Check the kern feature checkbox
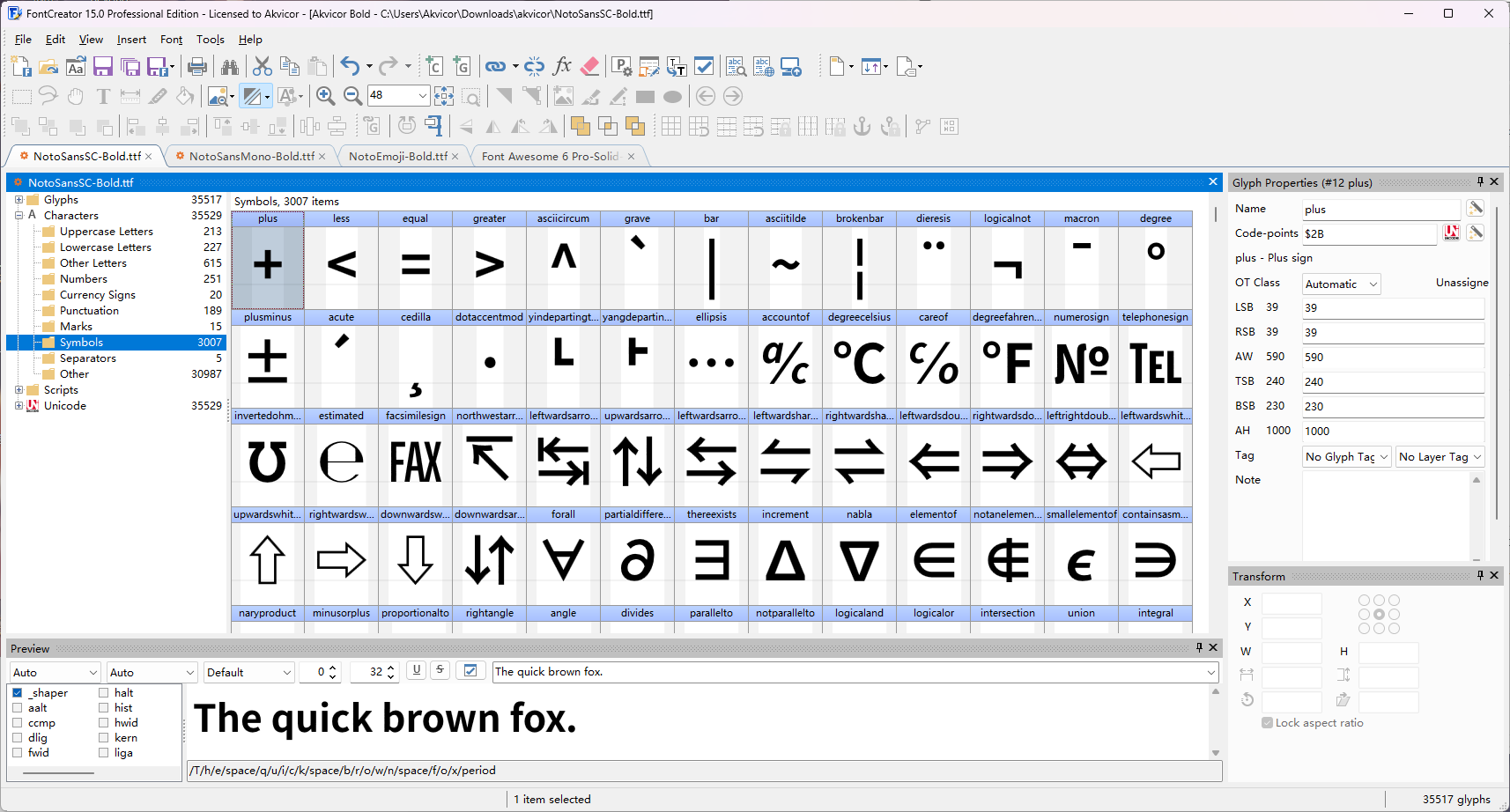1510x812 pixels. pyautogui.click(x=104, y=738)
